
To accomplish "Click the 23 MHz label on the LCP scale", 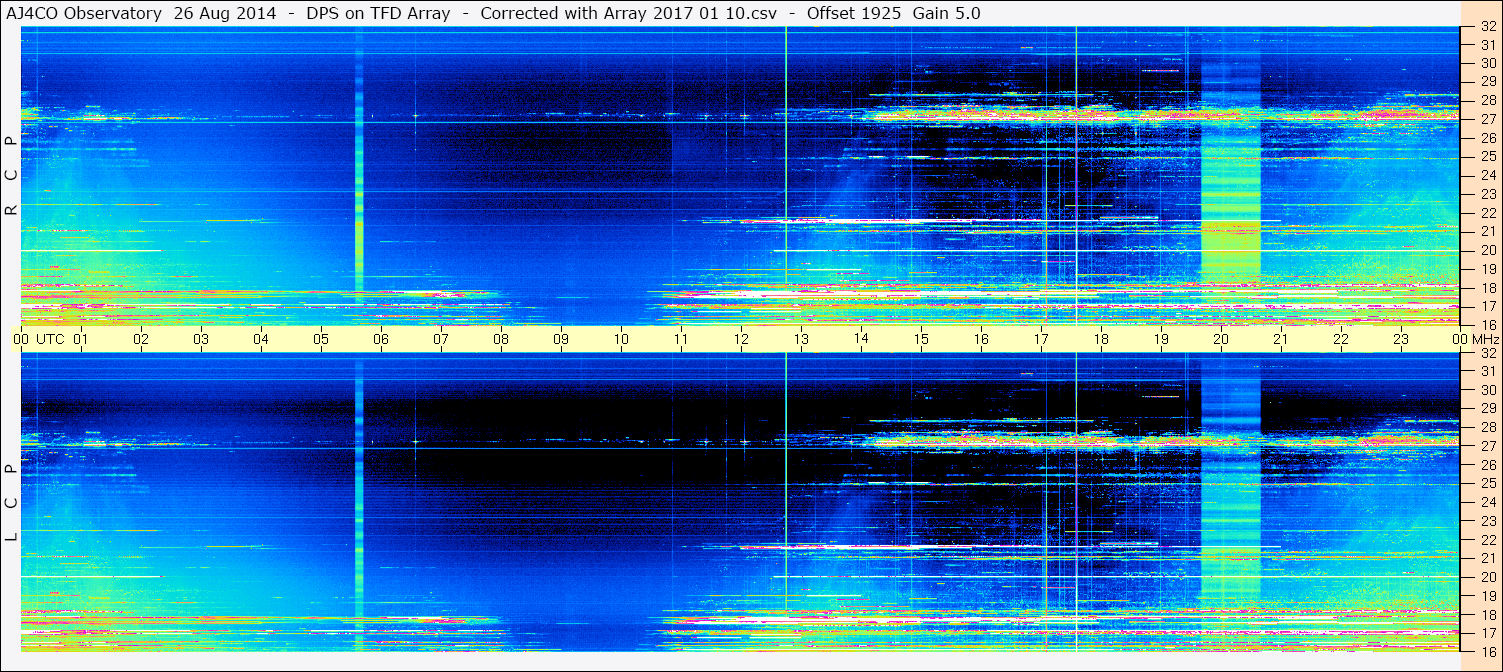I will coord(1487,521).
